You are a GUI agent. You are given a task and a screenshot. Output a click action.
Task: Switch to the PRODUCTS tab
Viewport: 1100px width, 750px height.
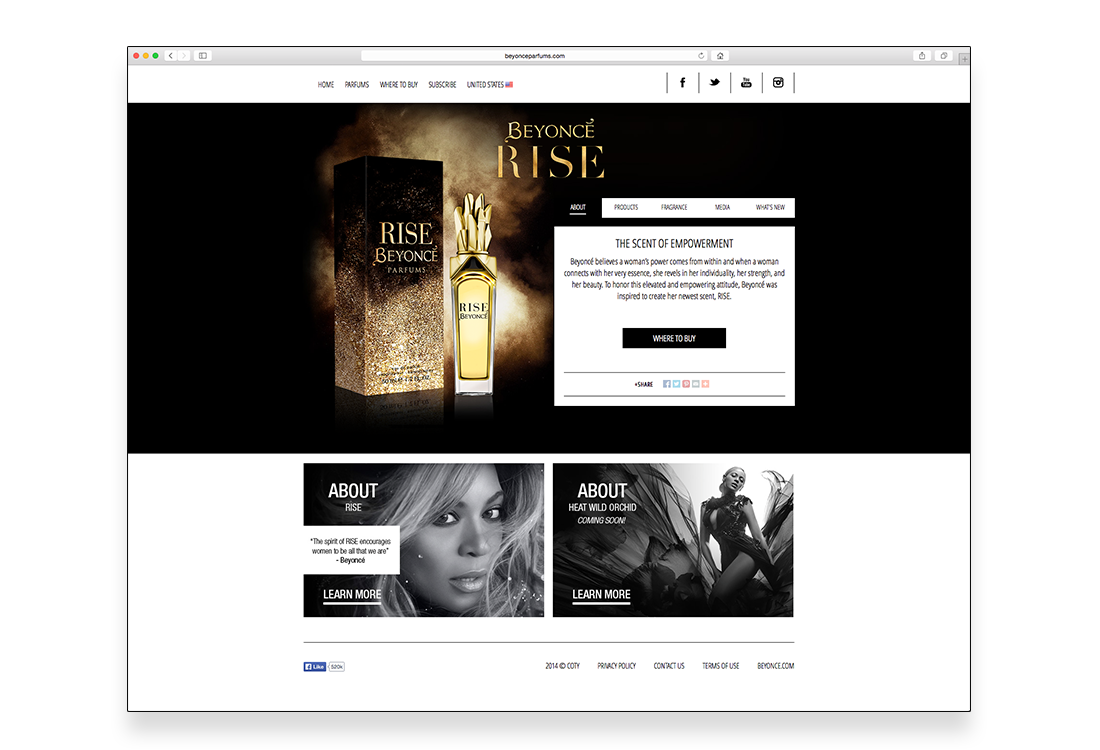click(x=626, y=208)
